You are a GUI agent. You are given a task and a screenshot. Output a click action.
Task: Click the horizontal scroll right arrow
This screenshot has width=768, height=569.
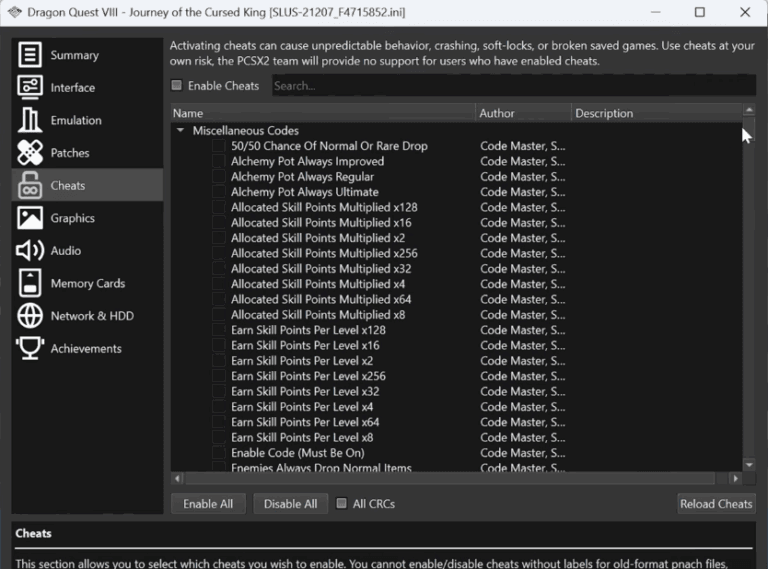tap(735, 478)
